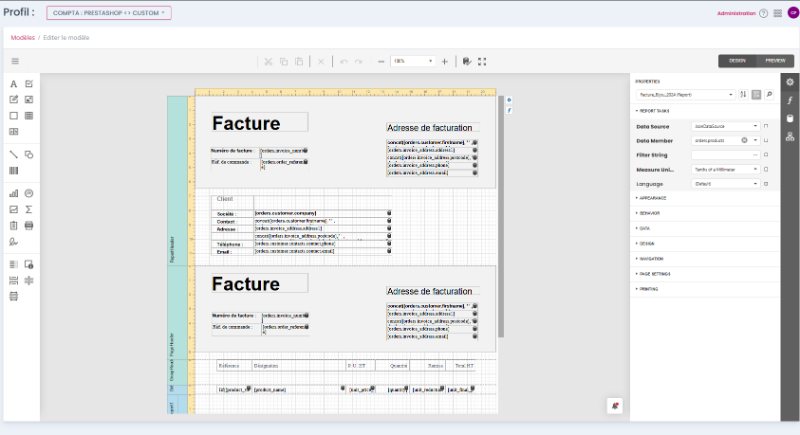Click the Redo arrow icon
This screenshot has height=435, width=800.
tap(359, 62)
